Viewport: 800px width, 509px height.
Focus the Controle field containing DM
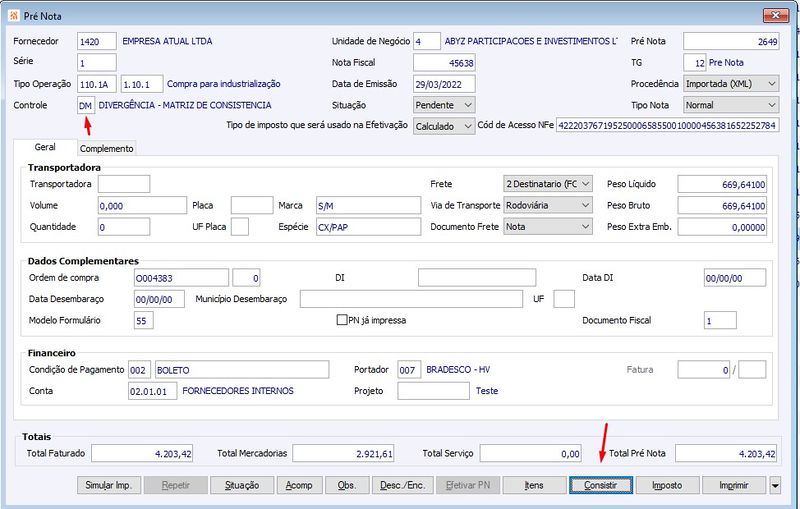(86, 105)
